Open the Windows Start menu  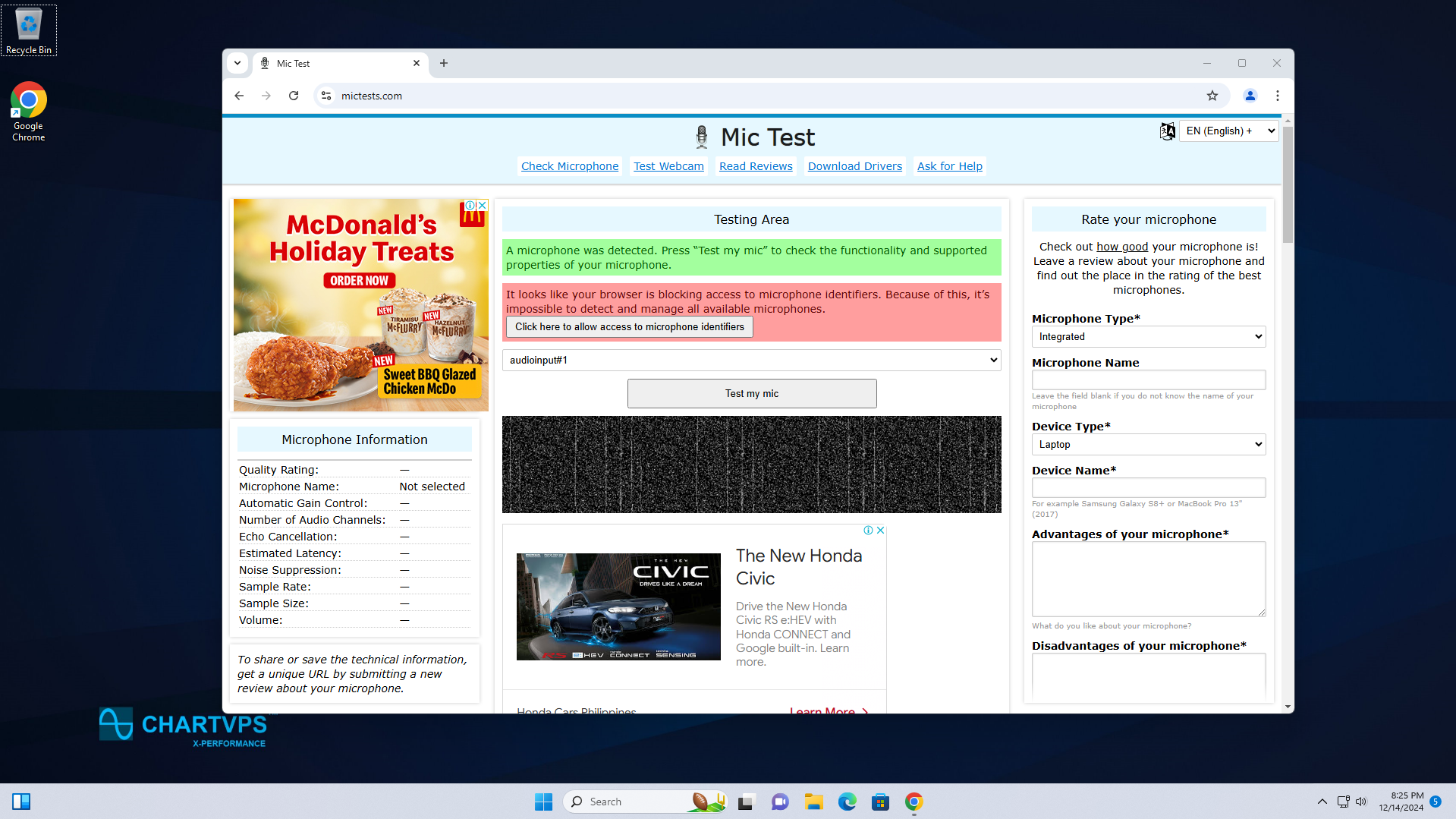543,802
